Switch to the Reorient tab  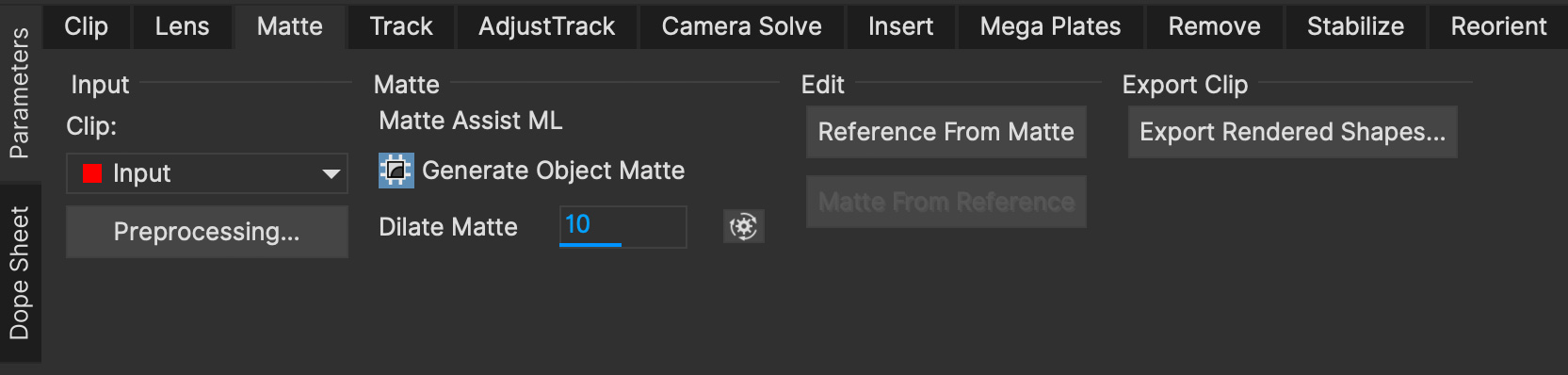[x=1499, y=26]
